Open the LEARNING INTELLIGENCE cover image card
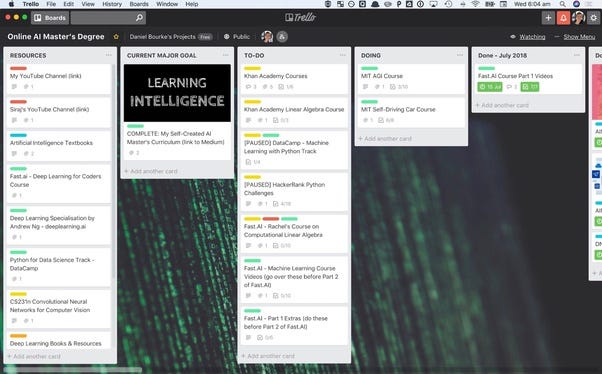This screenshot has width=602, height=374. point(177,93)
